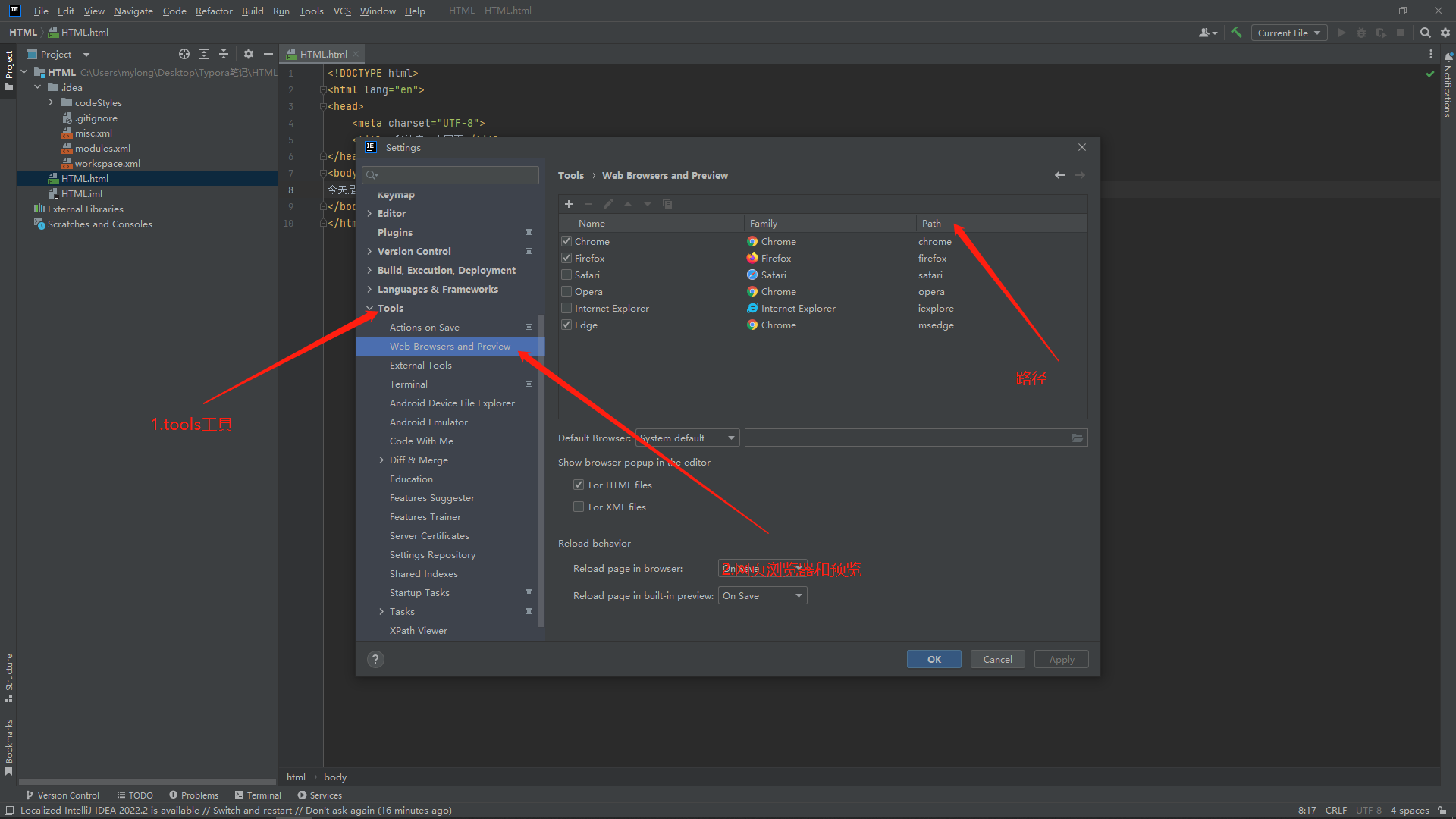Viewport: 1456px width, 819px height.
Task: Select the External Tools menu item
Action: (x=420, y=364)
